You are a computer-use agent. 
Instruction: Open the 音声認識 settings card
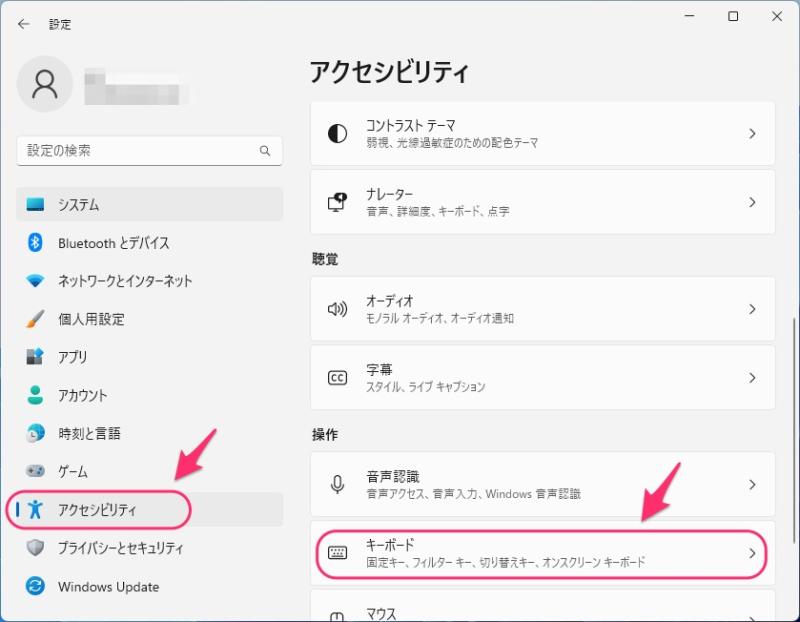click(x=543, y=484)
